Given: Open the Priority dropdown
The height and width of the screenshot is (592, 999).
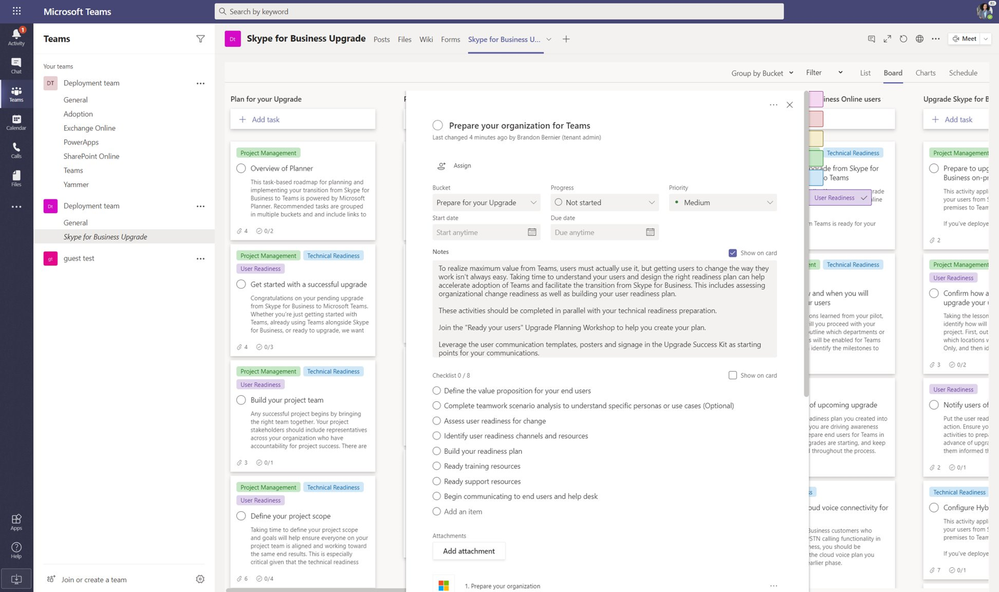Looking at the screenshot, I should (x=722, y=203).
